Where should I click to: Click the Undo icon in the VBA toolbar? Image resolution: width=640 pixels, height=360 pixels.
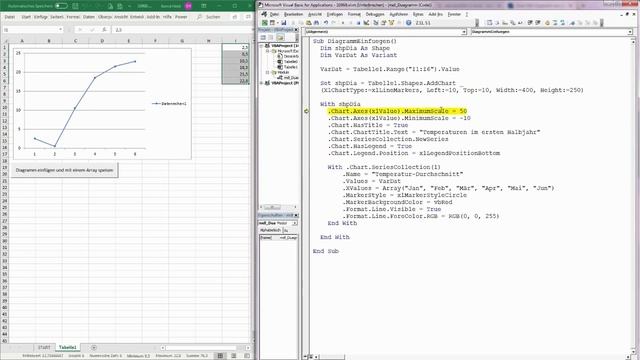coord(326,23)
